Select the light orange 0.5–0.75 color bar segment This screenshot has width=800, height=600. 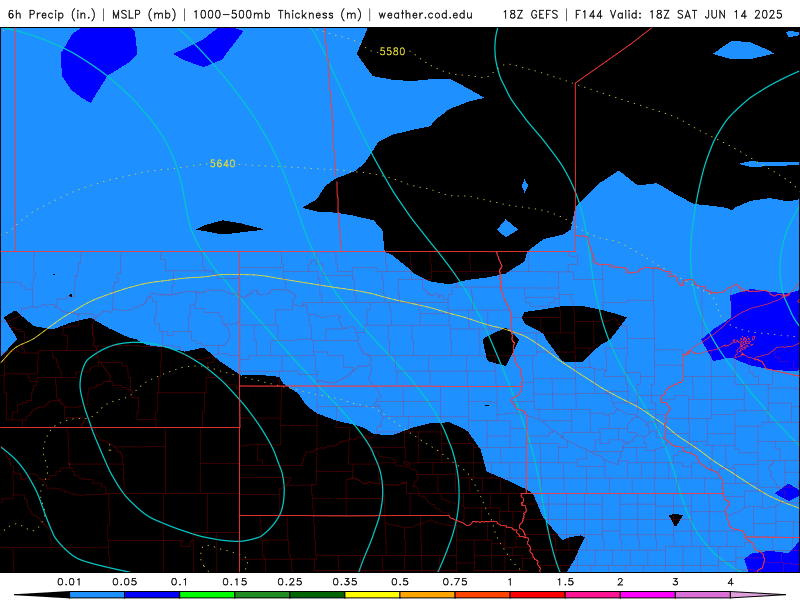[x=428, y=595]
